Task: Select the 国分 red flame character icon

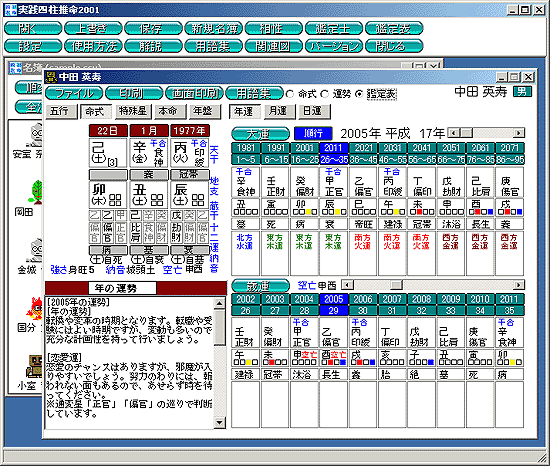Action: click(x=35, y=309)
